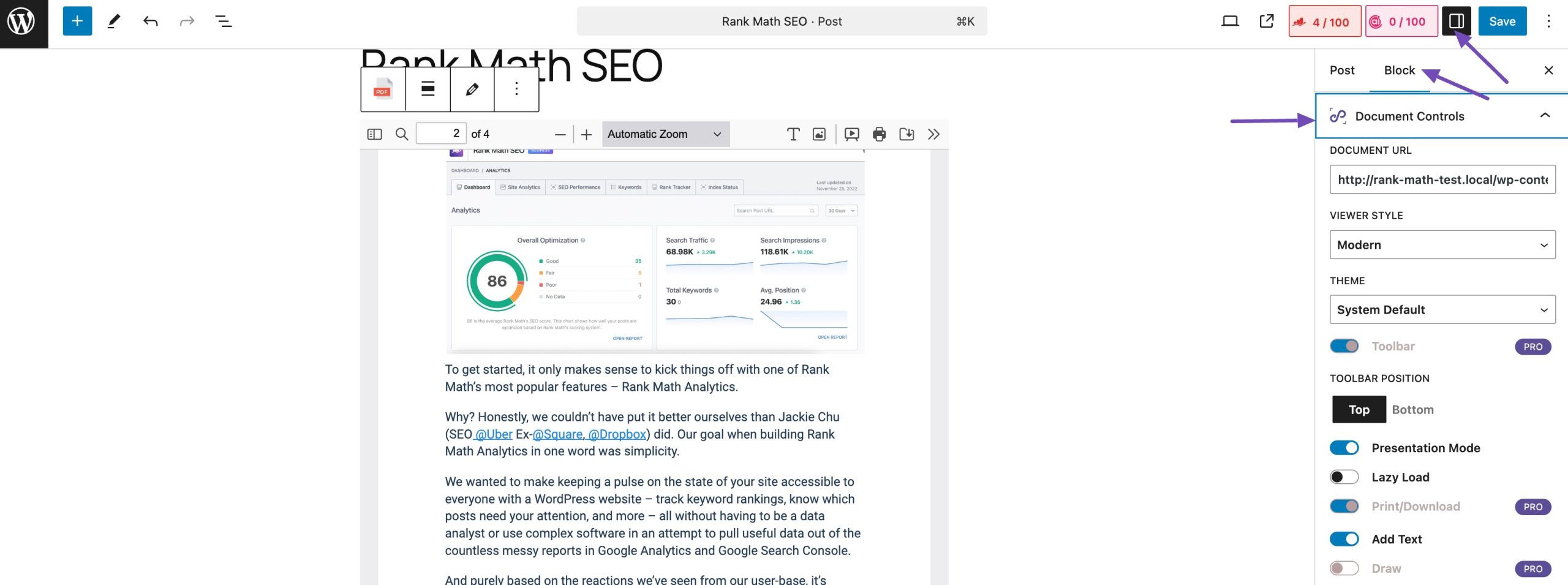Set toolbar position to Top
1568x585 pixels.
(x=1359, y=410)
